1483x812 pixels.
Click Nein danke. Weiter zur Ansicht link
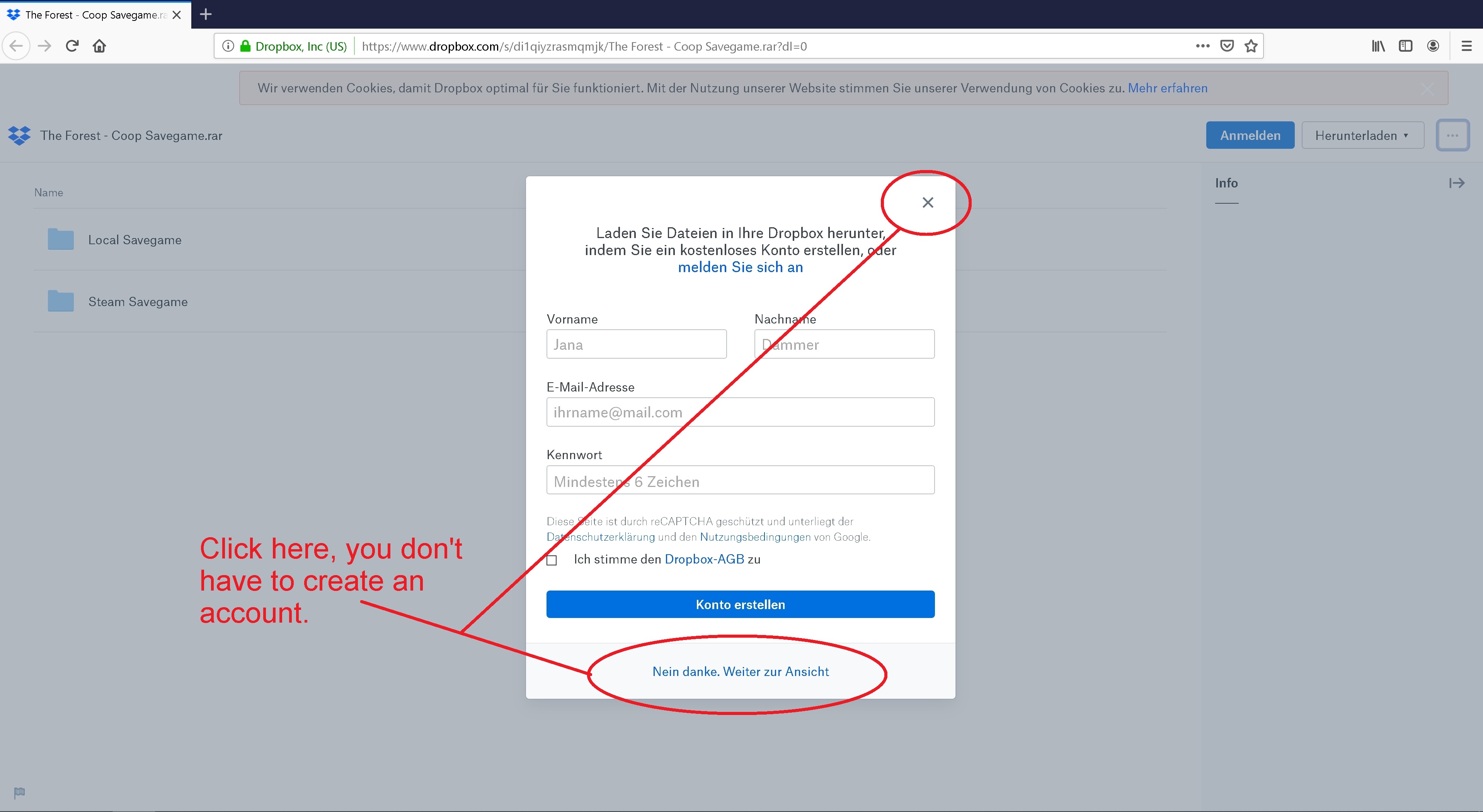click(x=741, y=672)
